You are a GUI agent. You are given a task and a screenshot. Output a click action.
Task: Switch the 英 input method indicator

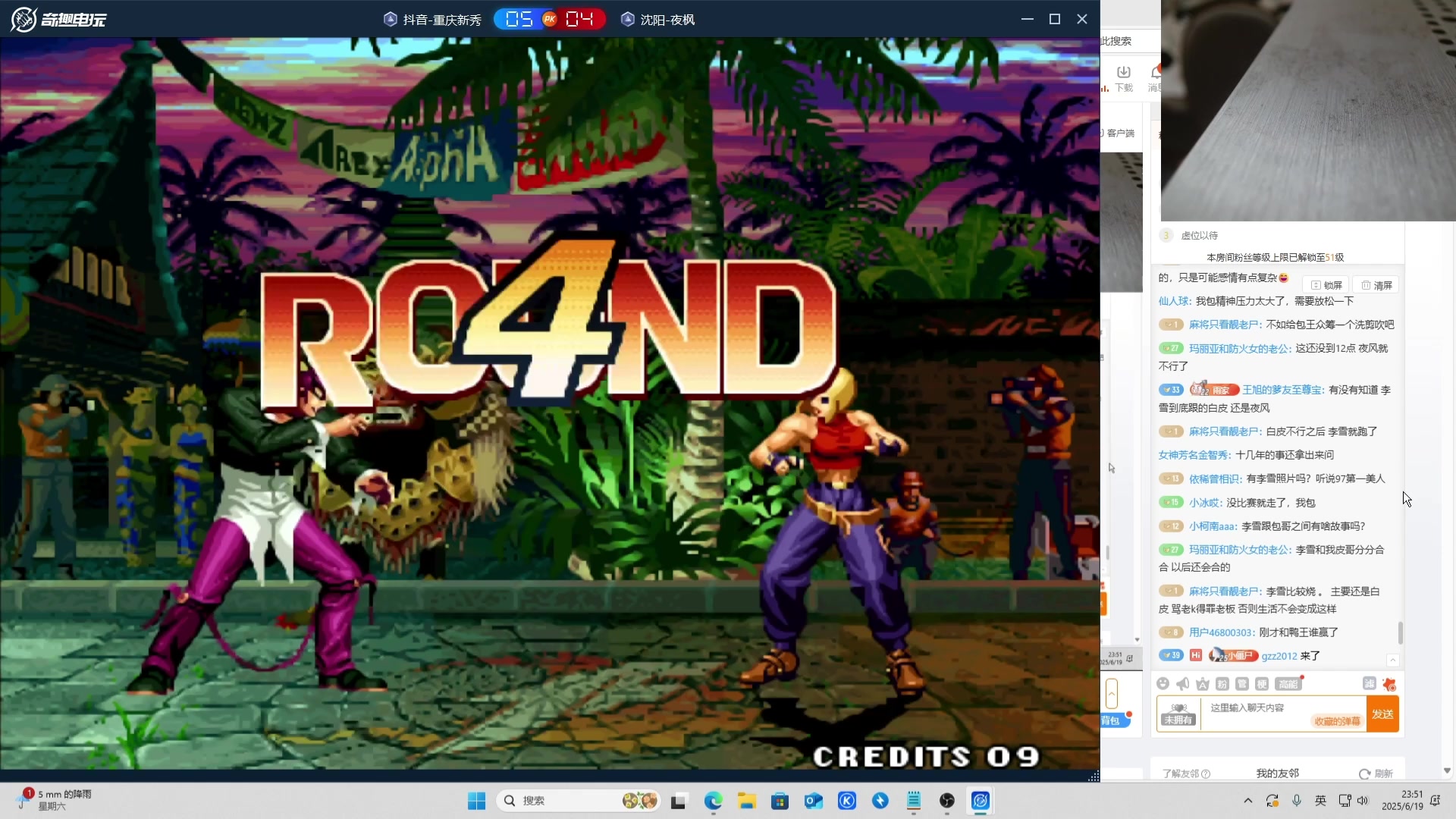[1320, 801]
